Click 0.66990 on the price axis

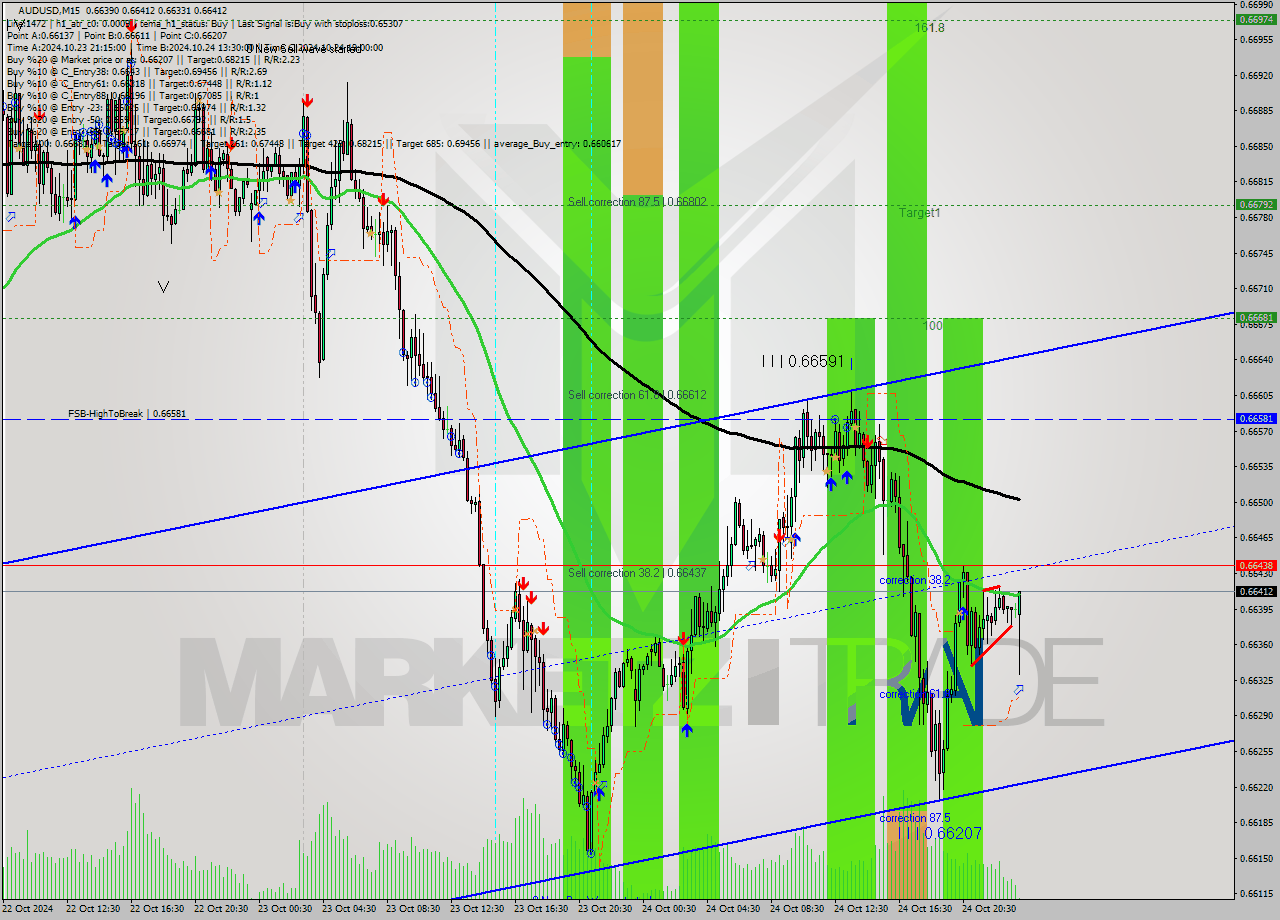pos(1255,5)
